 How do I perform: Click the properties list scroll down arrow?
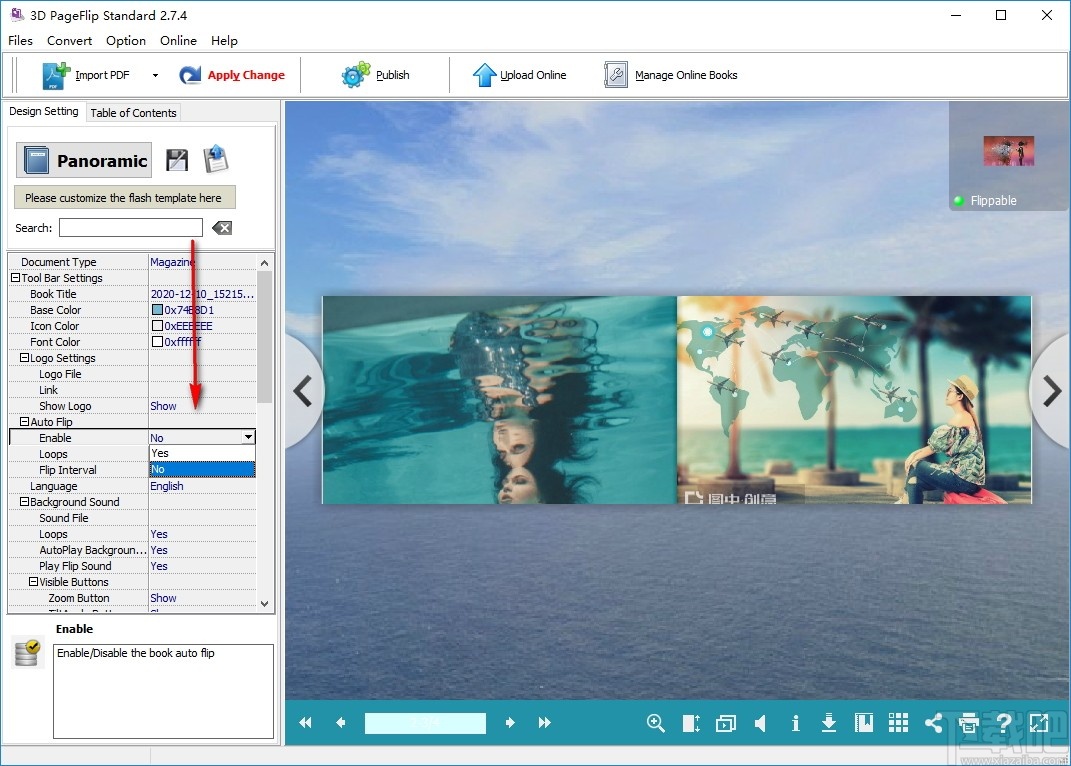click(264, 603)
